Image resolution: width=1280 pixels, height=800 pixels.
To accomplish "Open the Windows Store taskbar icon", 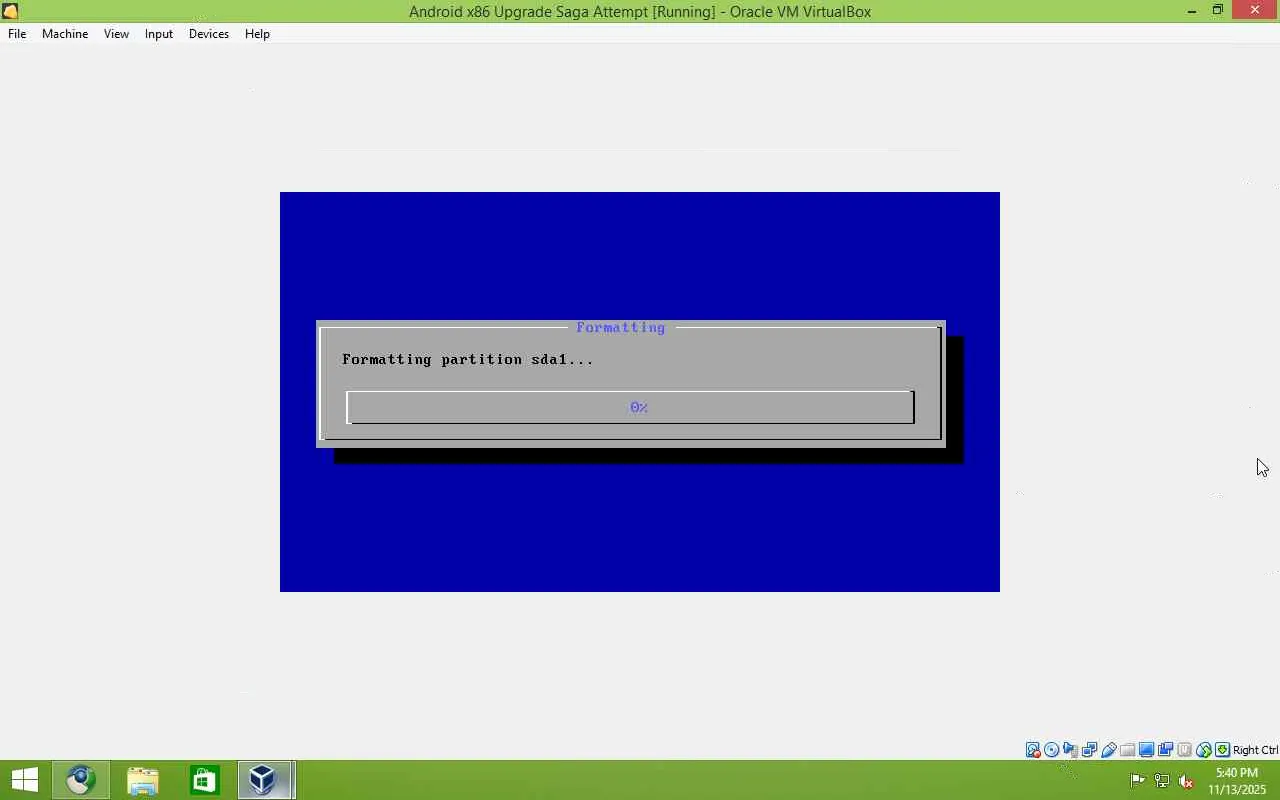I will tap(205, 780).
